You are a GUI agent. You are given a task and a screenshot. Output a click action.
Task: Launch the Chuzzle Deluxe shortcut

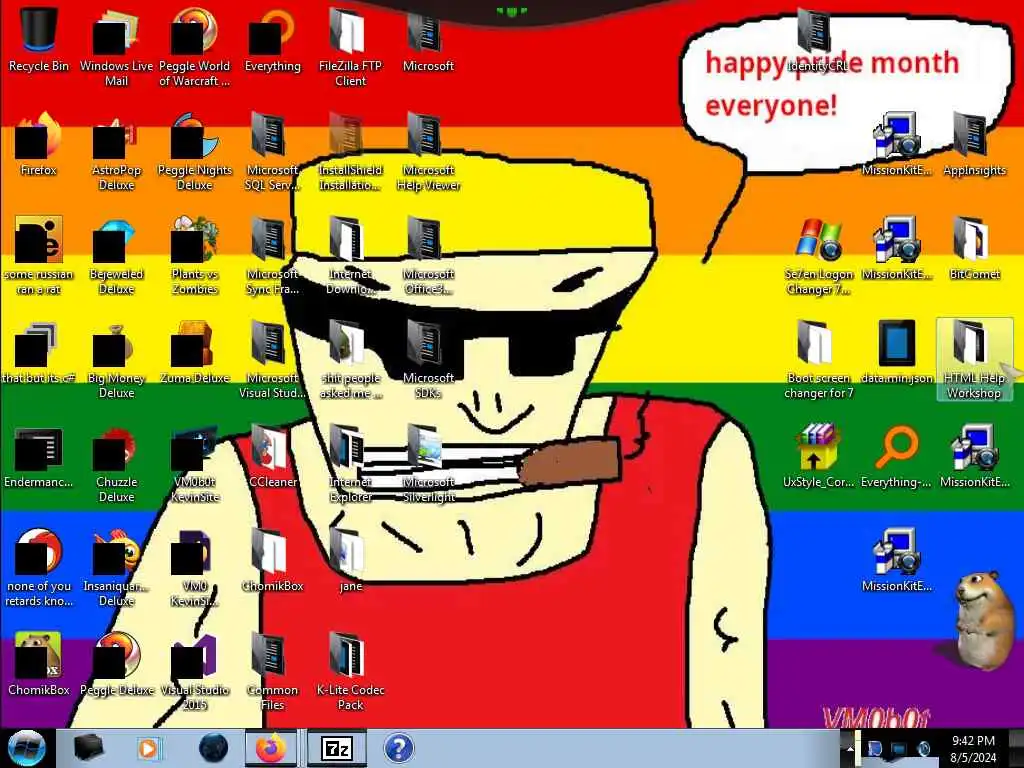[x=116, y=464]
